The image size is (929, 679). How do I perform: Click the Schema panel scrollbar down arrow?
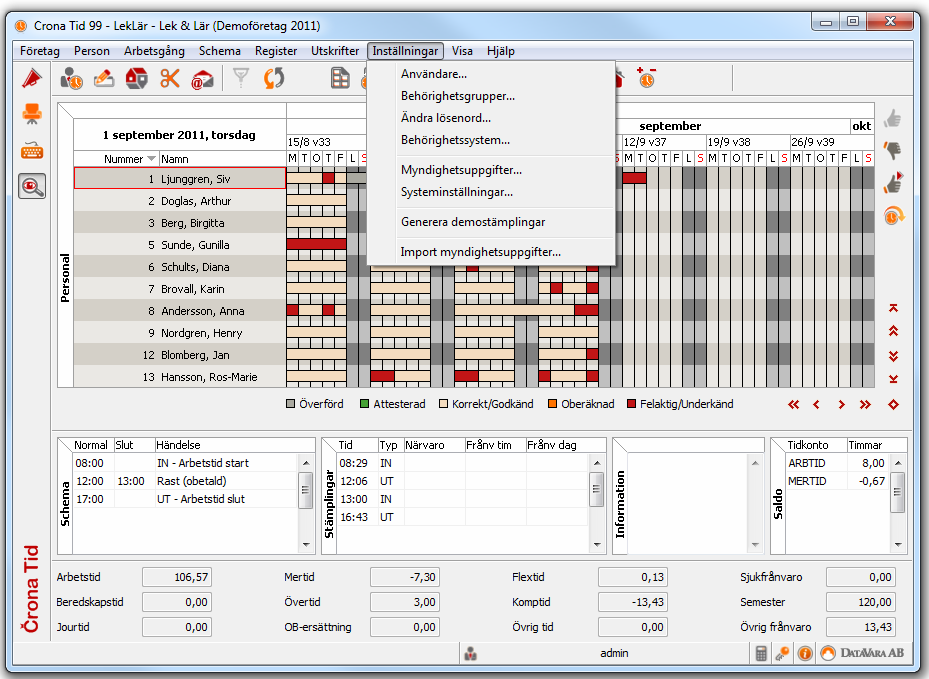click(x=306, y=545)
